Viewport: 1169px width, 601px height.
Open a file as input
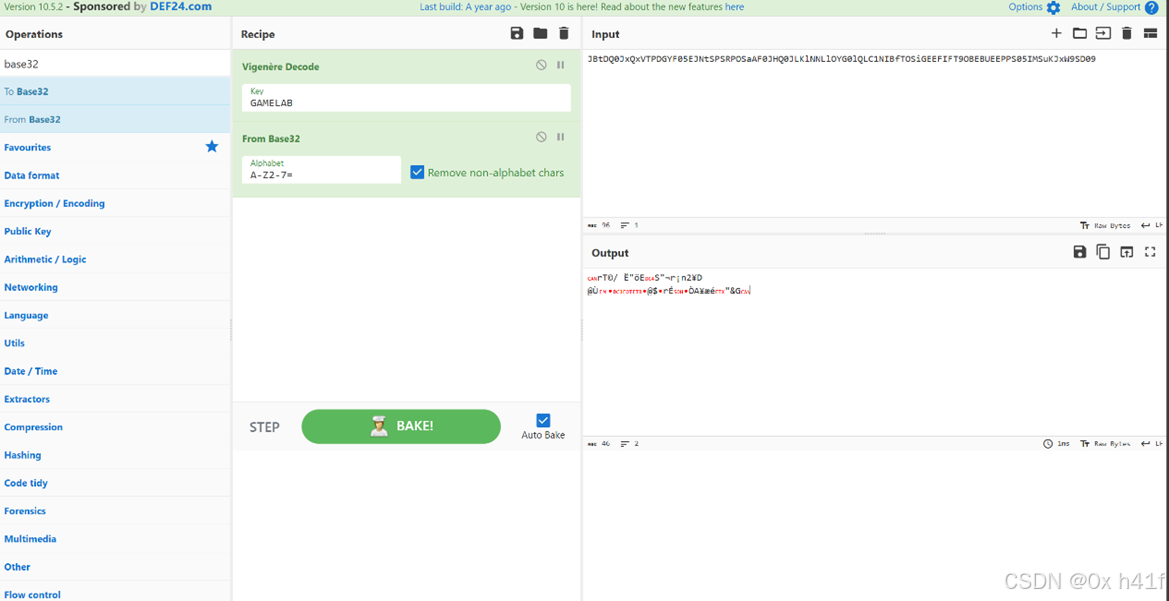pos(1103,33)
